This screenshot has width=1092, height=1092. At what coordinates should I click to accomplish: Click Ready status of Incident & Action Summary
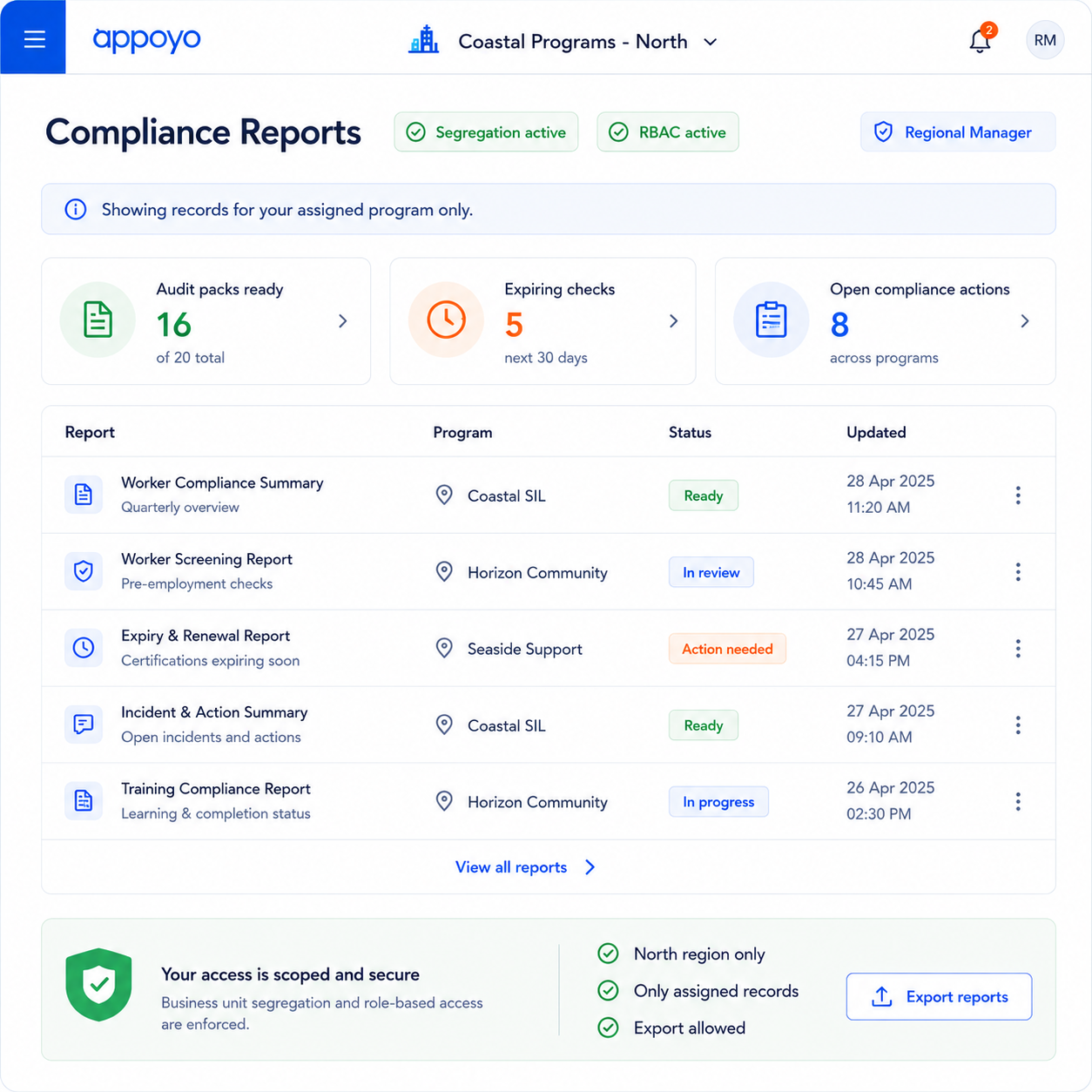pyautogui.click(x=704, y=725)
